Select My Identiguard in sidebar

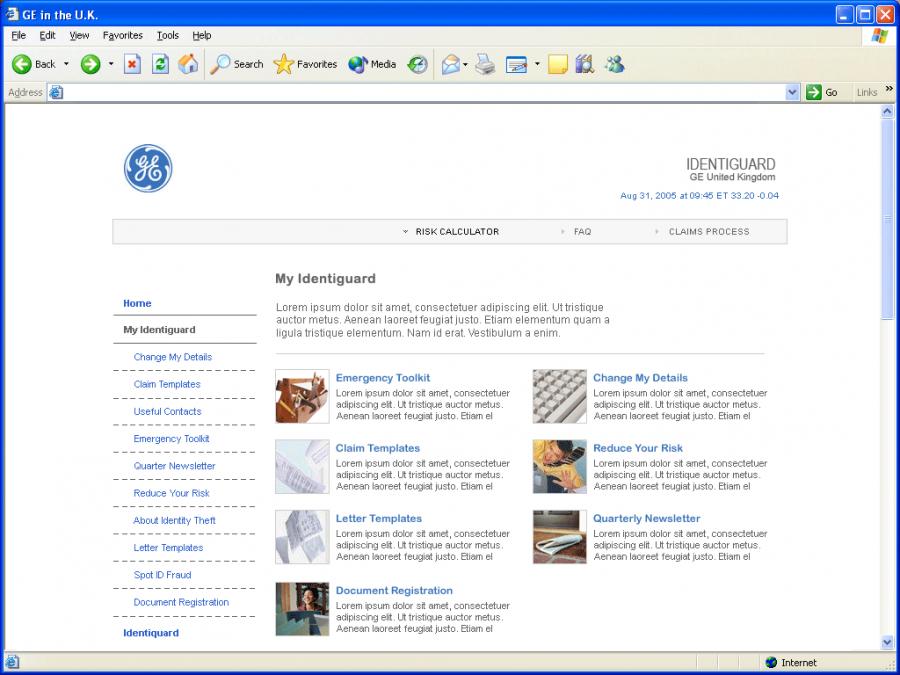(159, 329)
